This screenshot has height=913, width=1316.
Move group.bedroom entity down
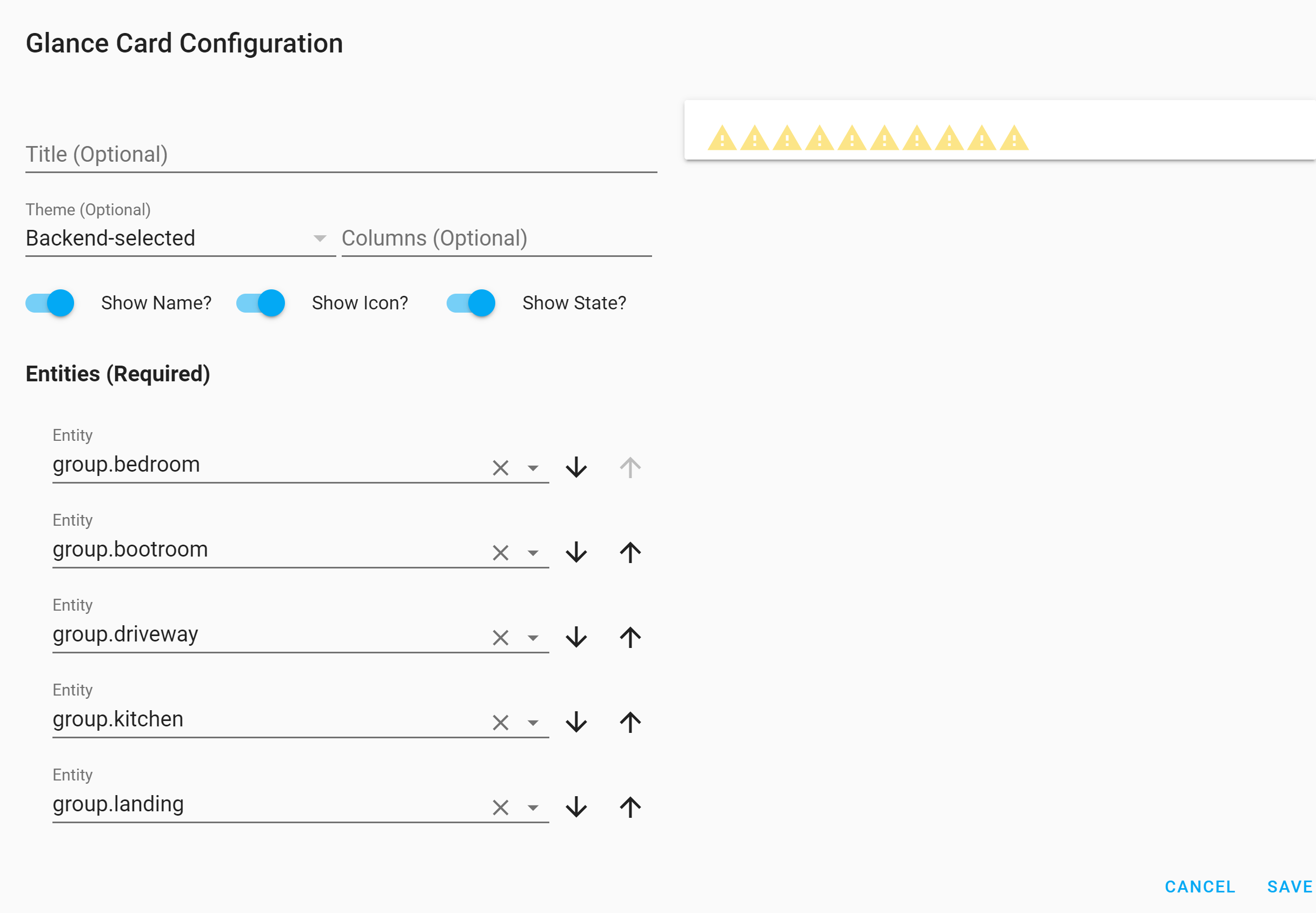[575, 467]
